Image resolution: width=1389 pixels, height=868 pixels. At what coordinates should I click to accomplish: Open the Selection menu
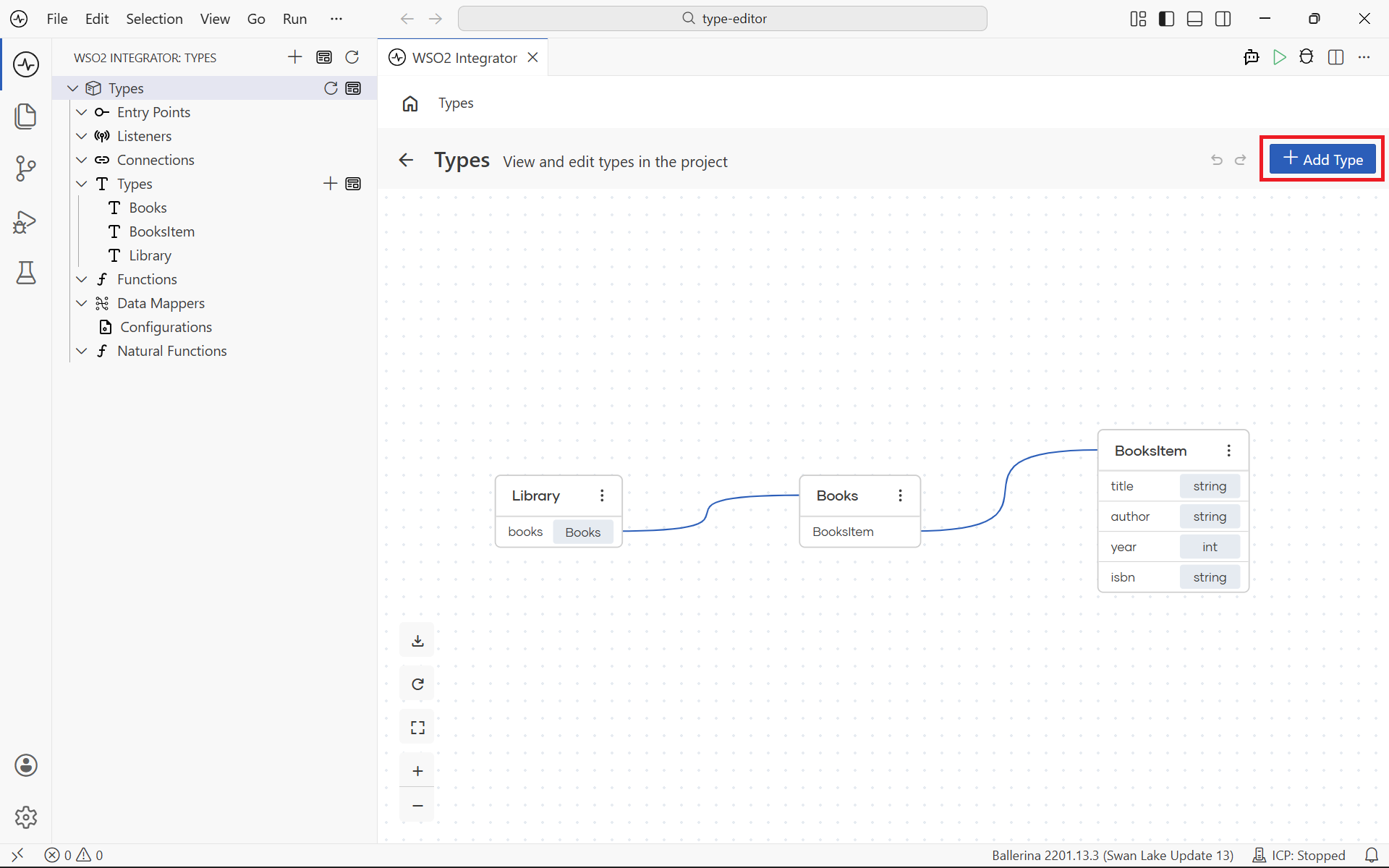coord(154,19)
